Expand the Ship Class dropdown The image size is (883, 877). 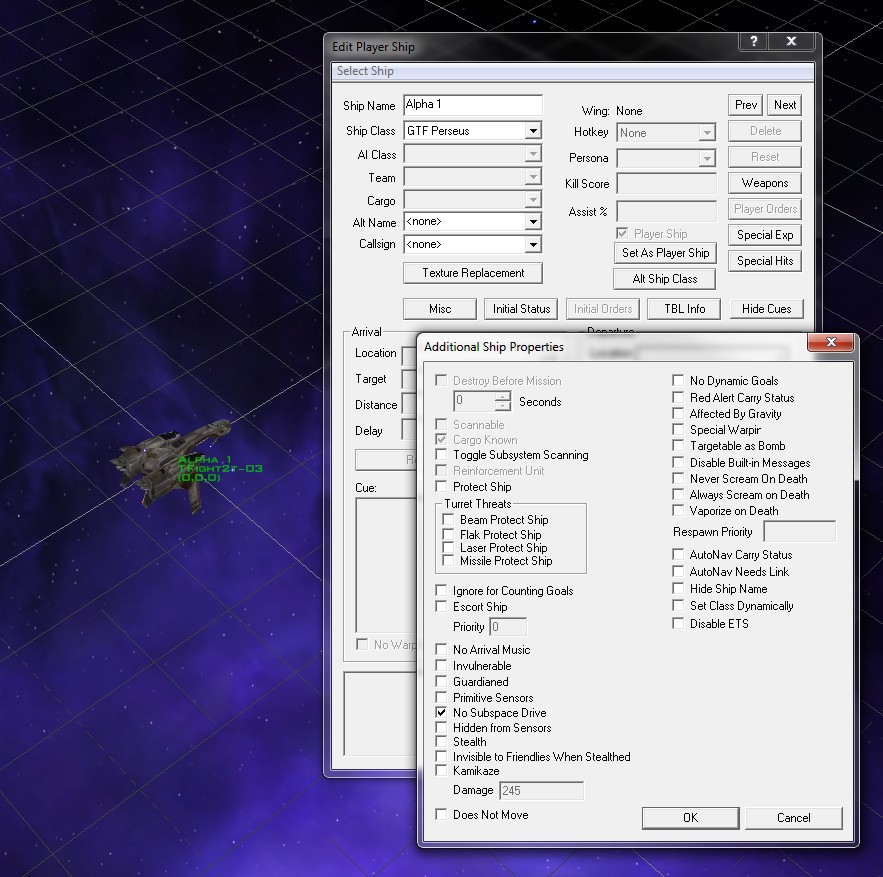click(x=533, y=131)
